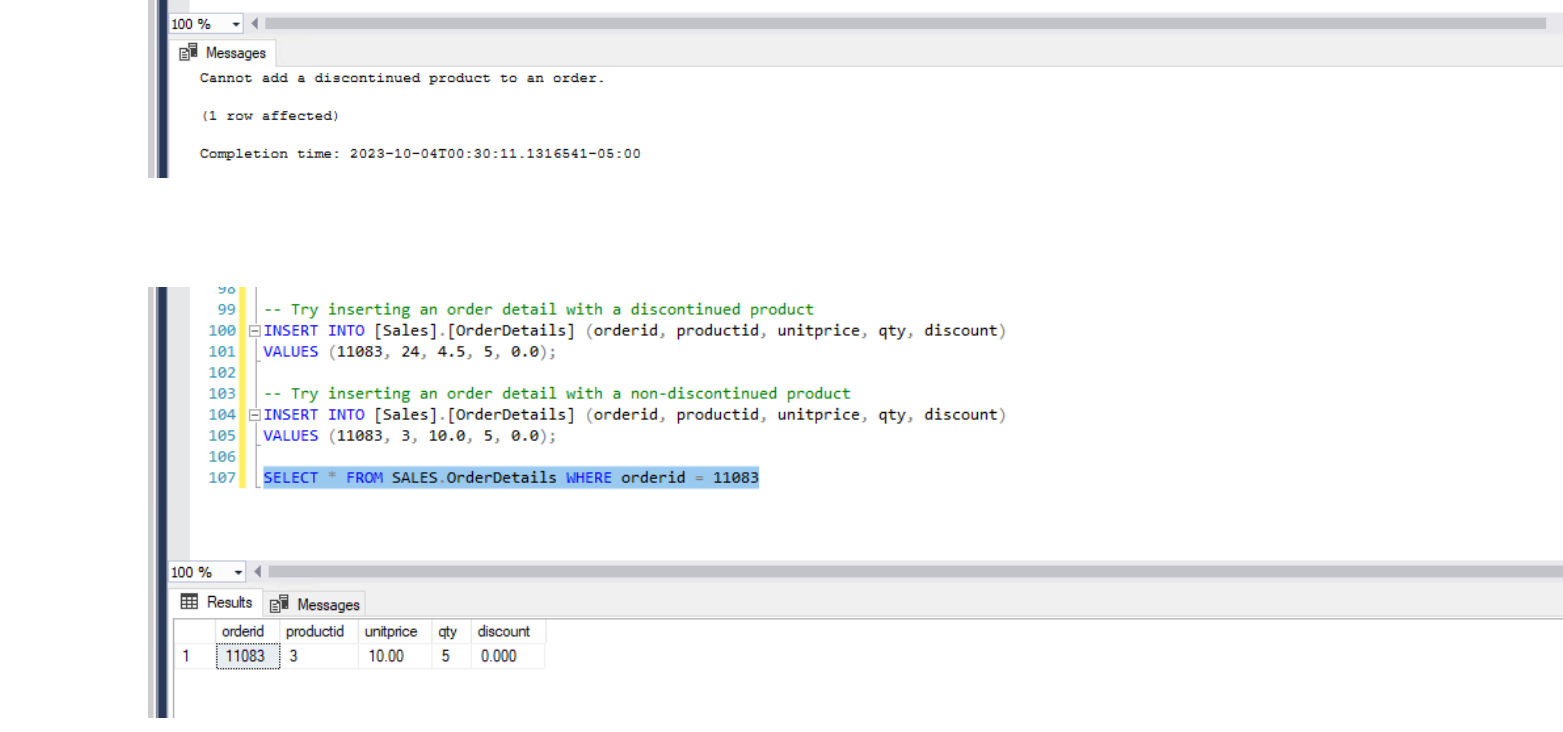1563x732 pixels.
Task: Open the bottom pane 100% zoom dropdown
Action: coord(238,571)
